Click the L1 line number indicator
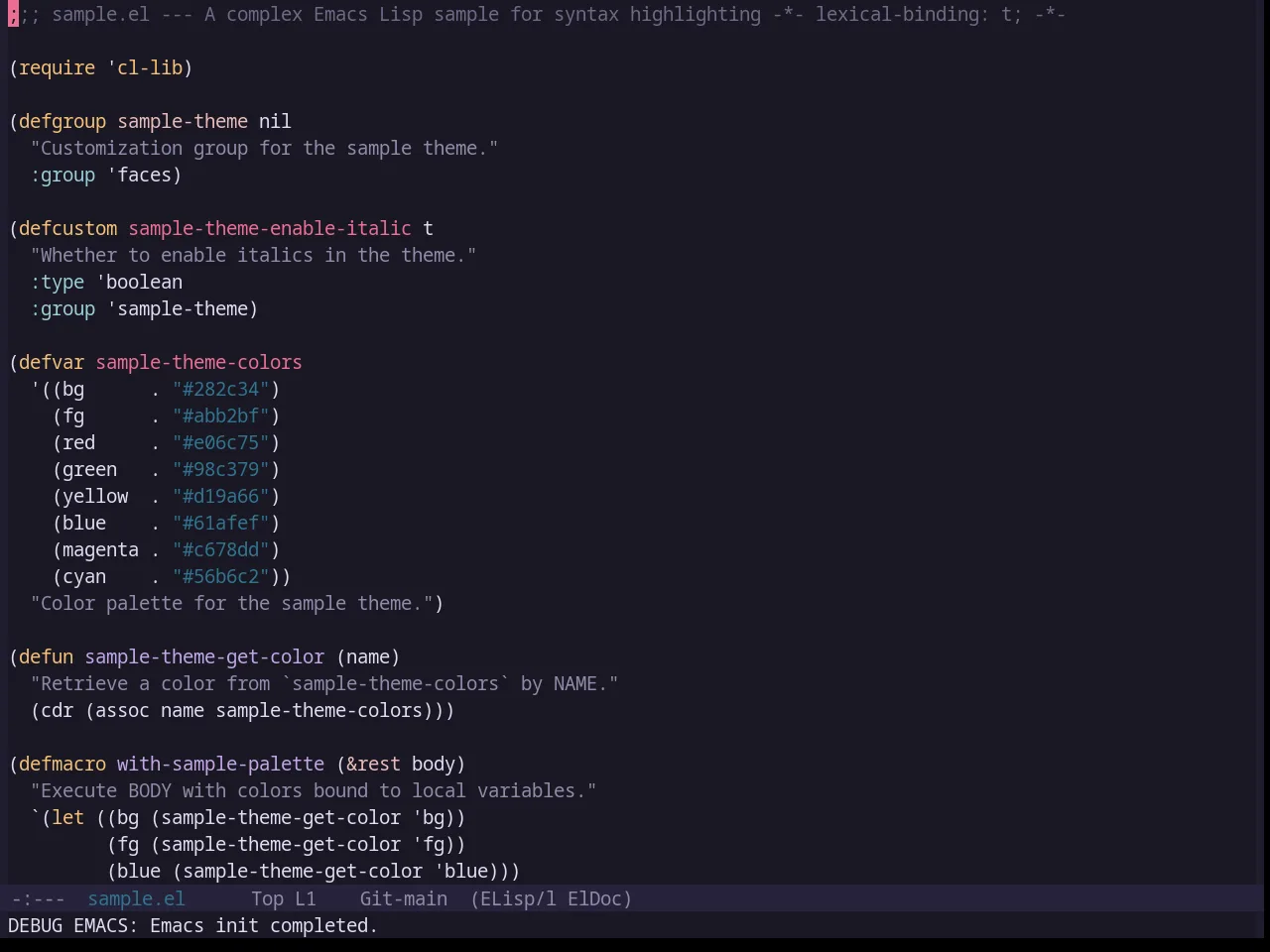 click(305, 898)
